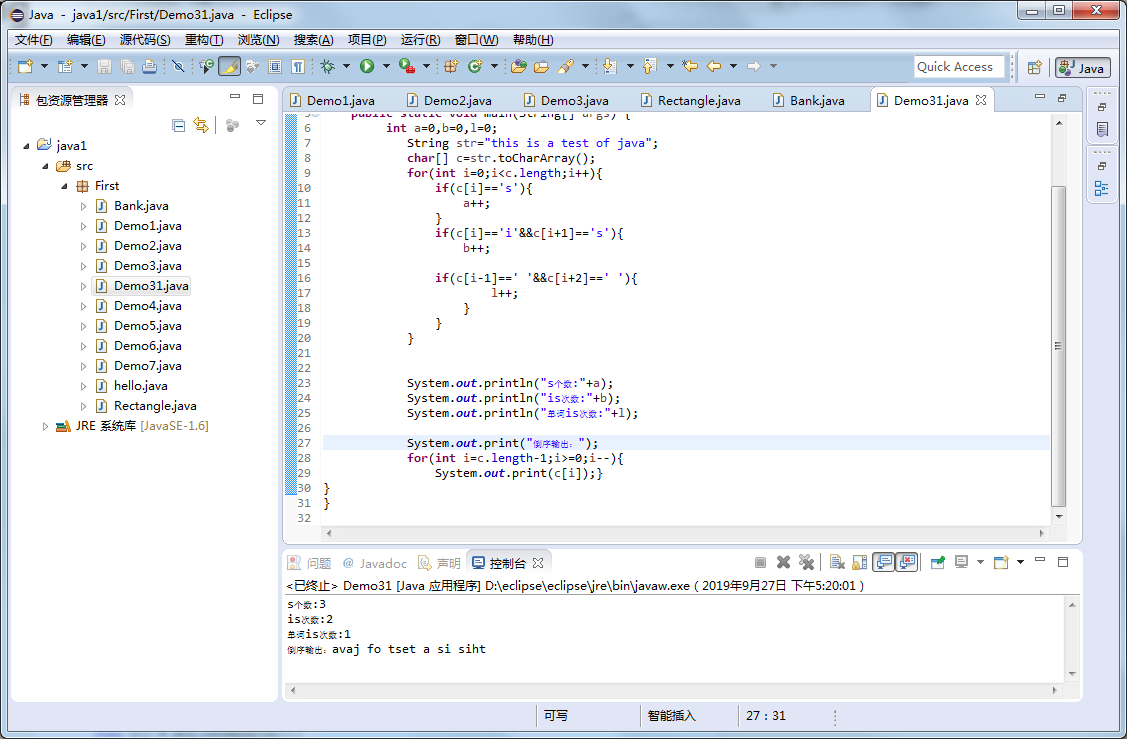Open the Run button dropdown arrow
The image size is (1127, 739).
point(386,67)
